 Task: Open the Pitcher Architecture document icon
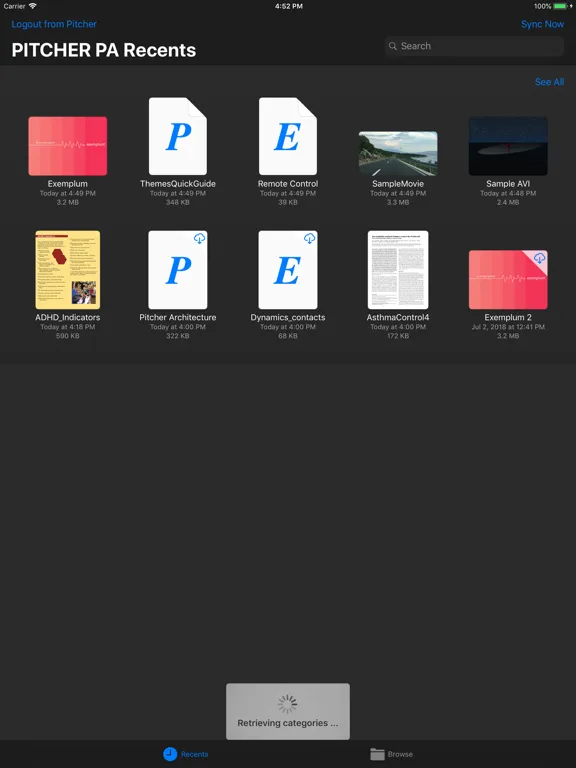coord(178,270)
